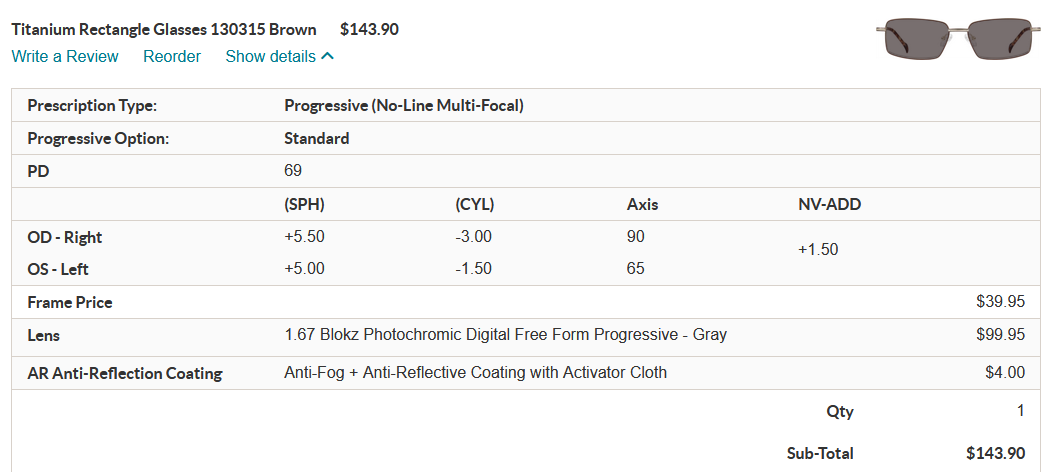Select the Anti-Fog + Anti-Reflective Coating text
The image size is (1044, 472).
476,373
